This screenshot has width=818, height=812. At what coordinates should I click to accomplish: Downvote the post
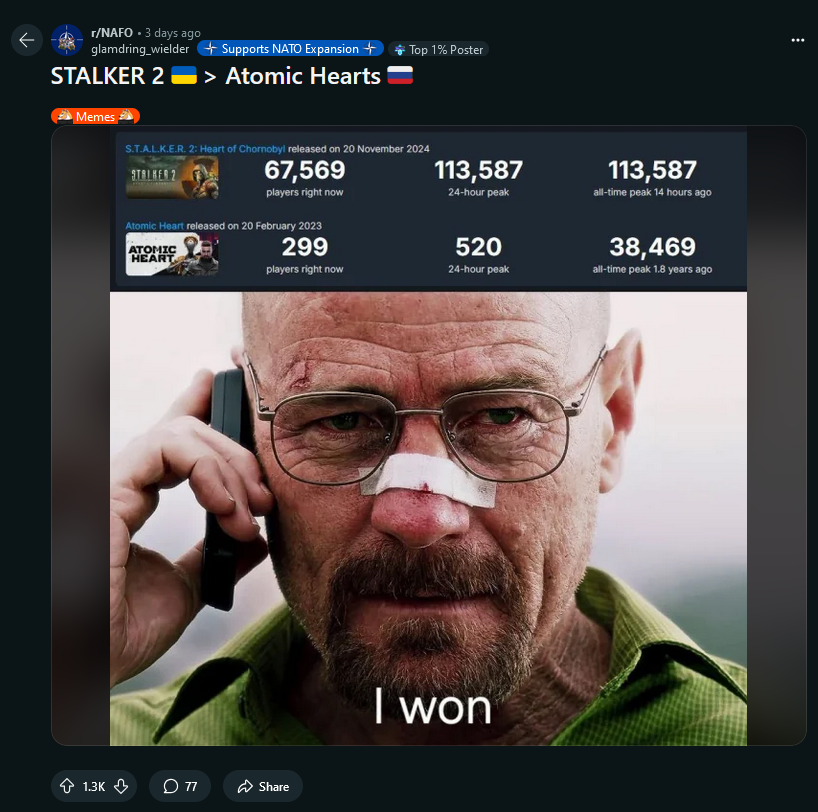(121, 786)
